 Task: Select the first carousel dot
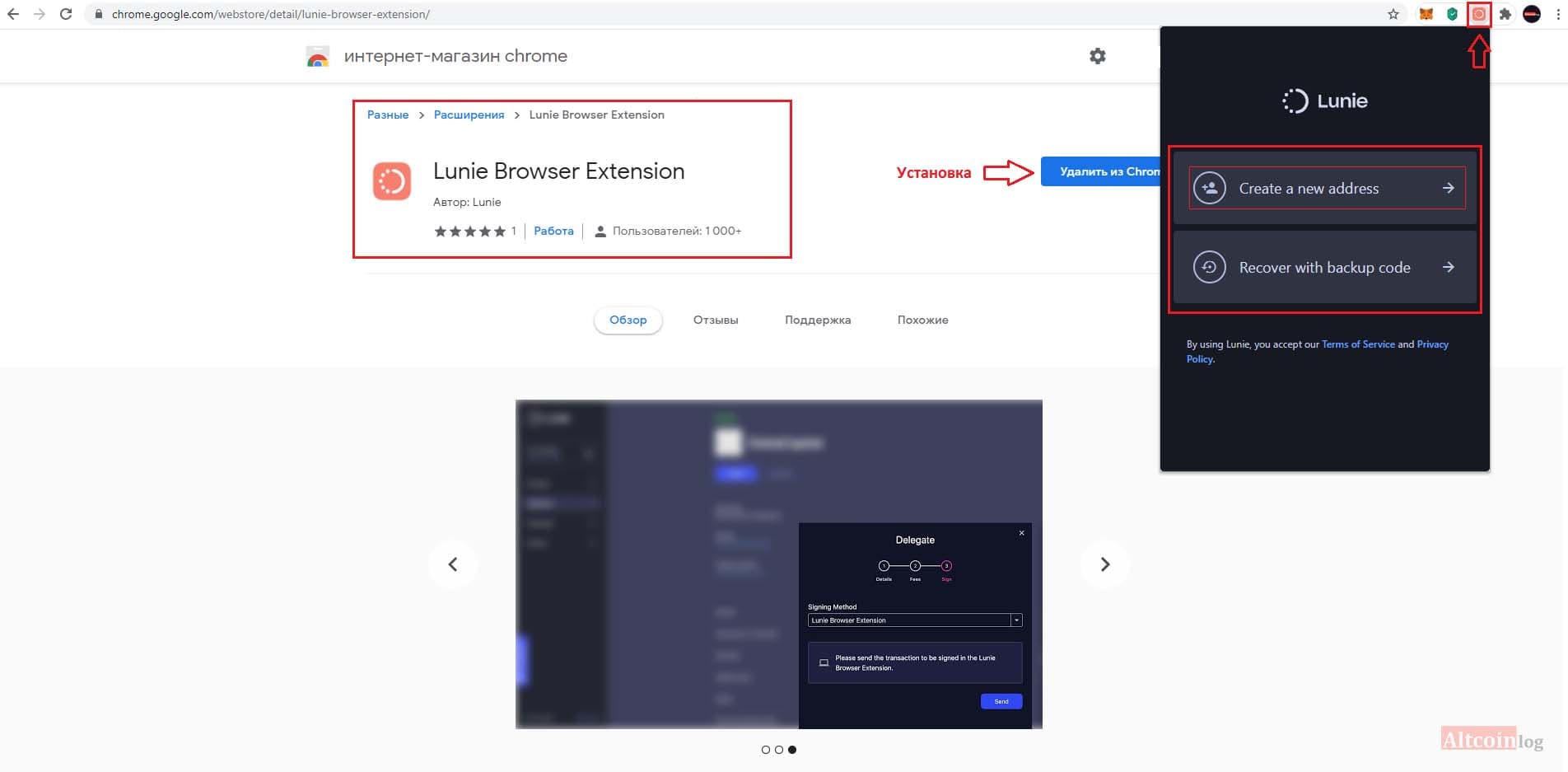766,750
